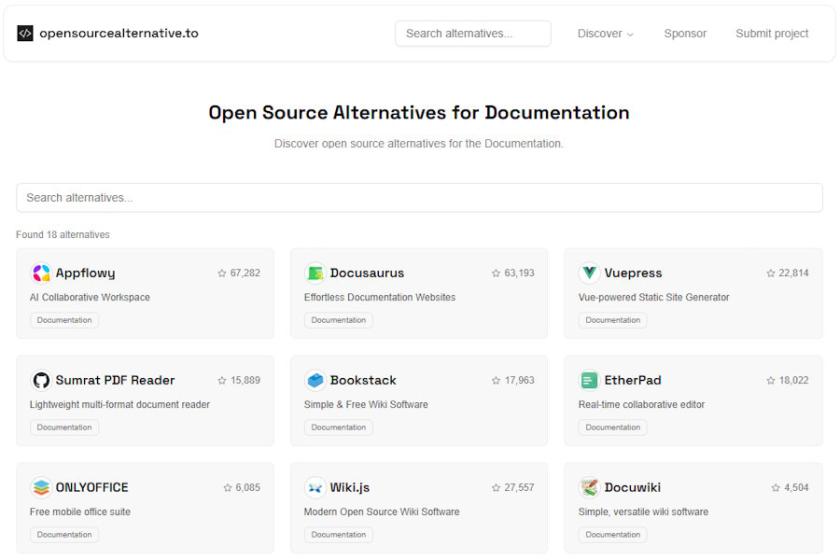Expand the Discover dropdown menu
This screenshot has height=560, width=840.
605,33
